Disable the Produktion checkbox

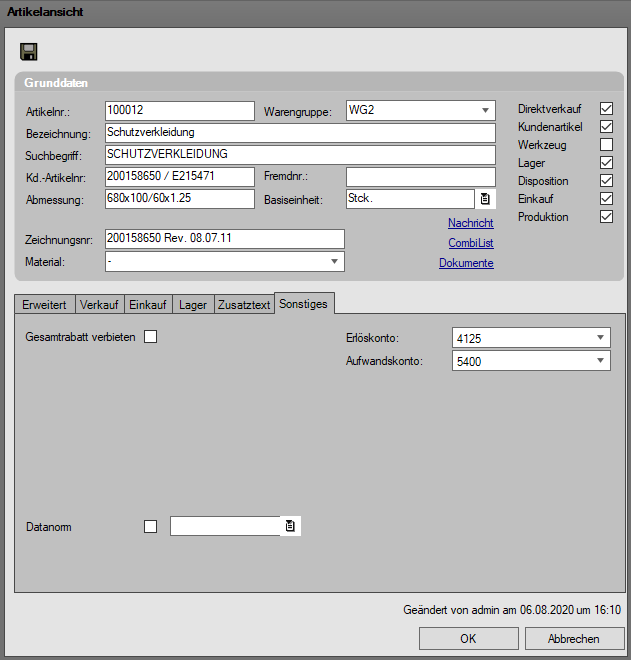(x=606, y=217)
